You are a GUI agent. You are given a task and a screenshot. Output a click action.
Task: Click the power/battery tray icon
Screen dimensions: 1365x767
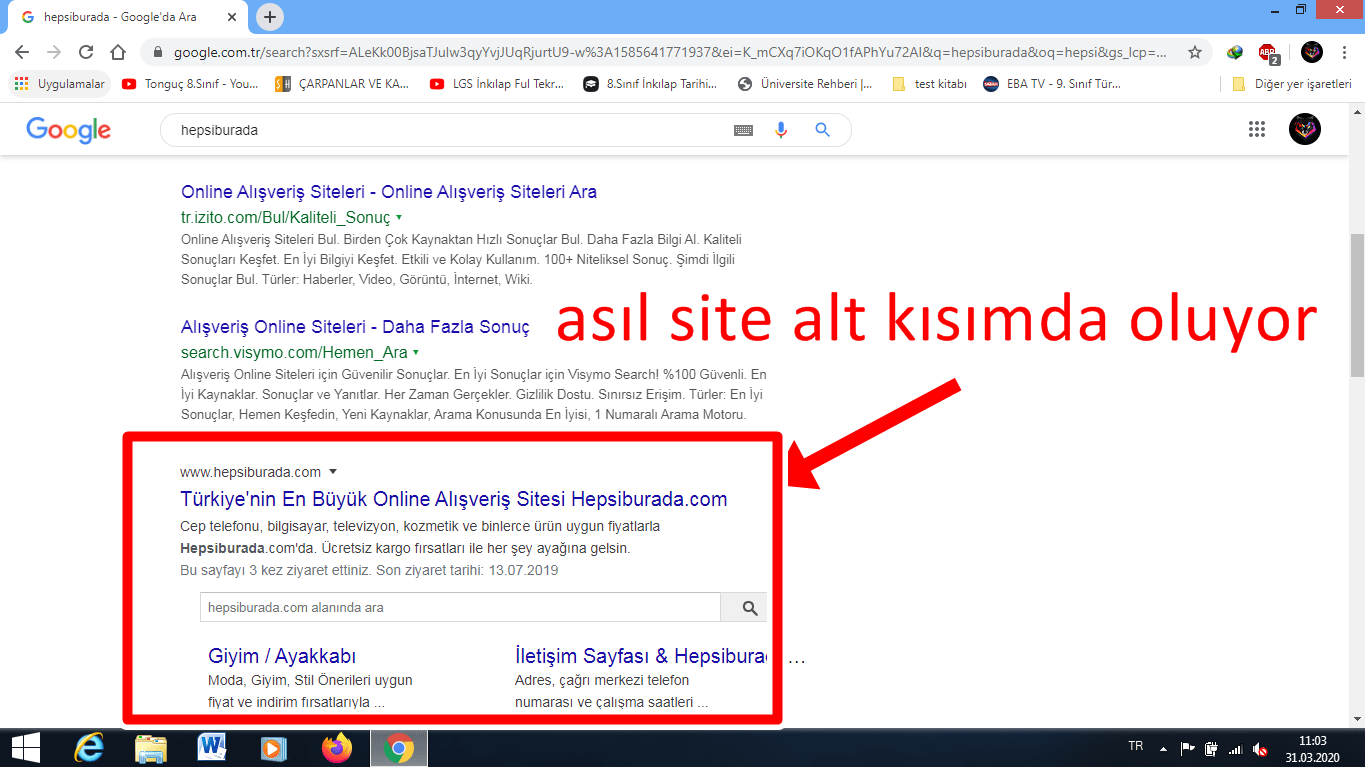click(x=1211, y=749)
